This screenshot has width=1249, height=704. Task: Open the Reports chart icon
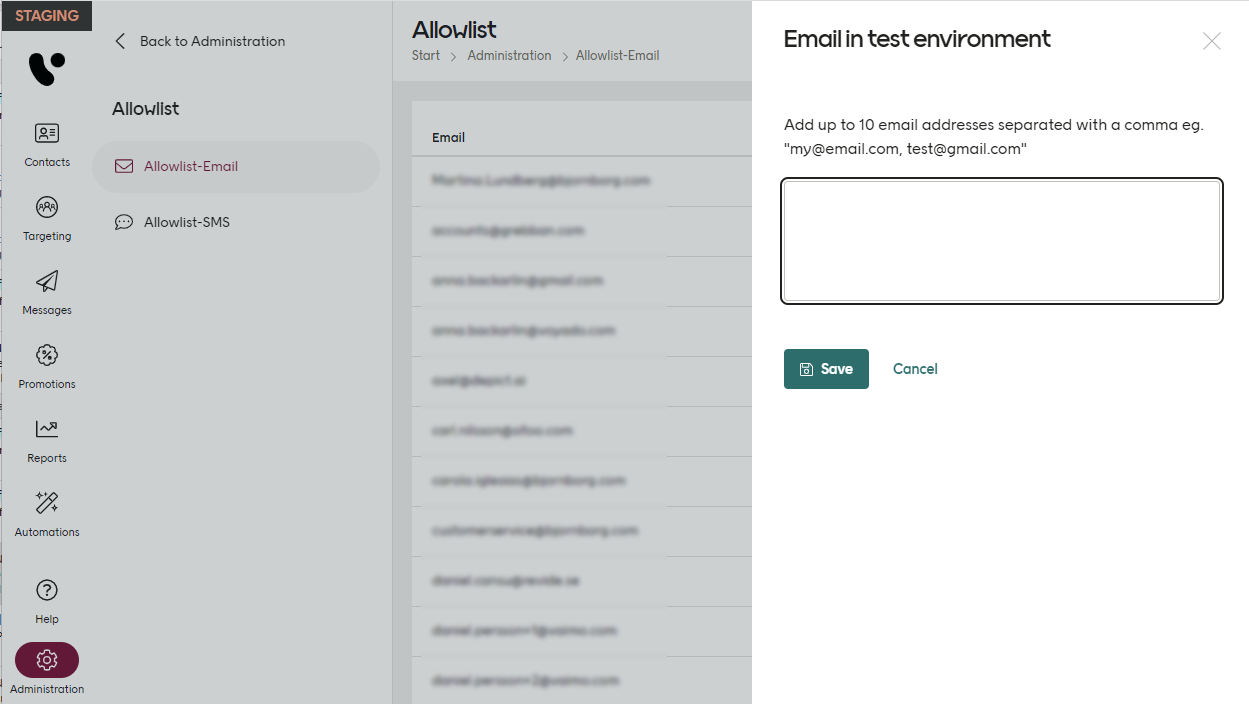coord(47,429)
